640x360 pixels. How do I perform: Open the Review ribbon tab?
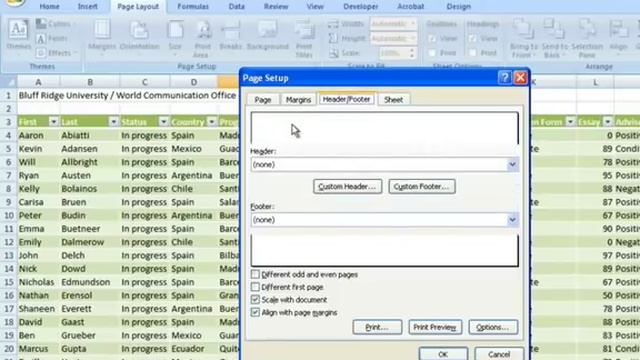click(x=276, y=7)
